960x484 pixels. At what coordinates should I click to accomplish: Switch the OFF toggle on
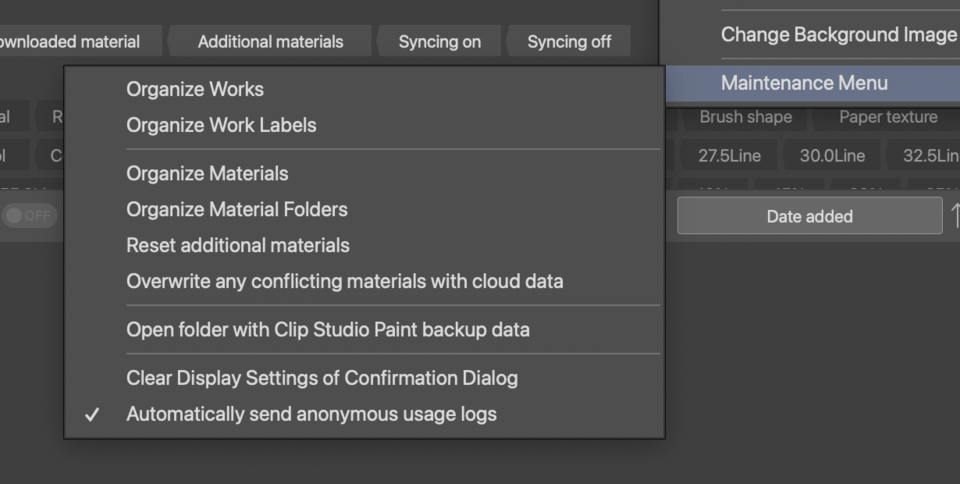pos(29,215)
